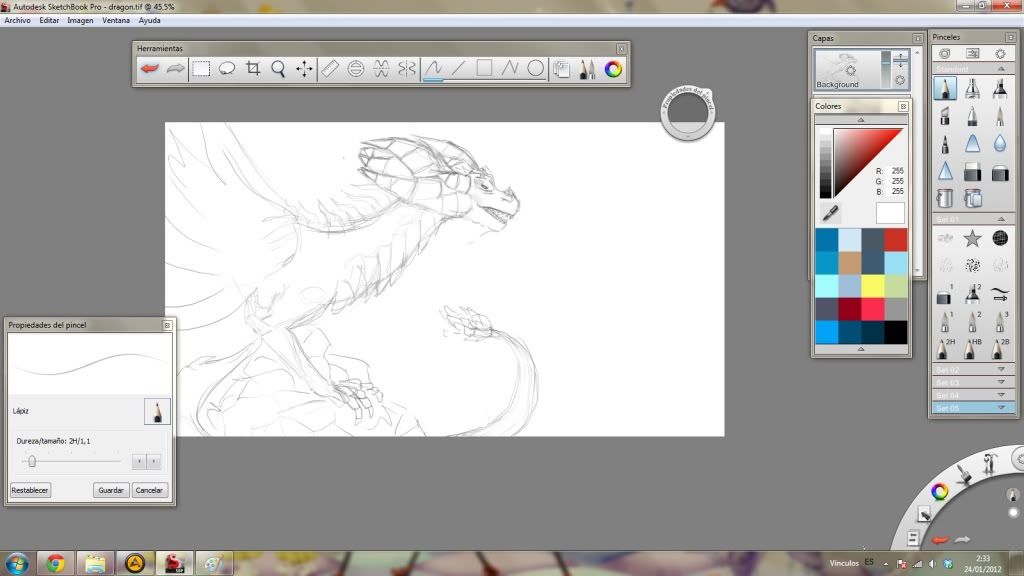Toggle the Ruler guide tool
The image size is (1024, 576).
pyautogui.click(x=330, y=69)
